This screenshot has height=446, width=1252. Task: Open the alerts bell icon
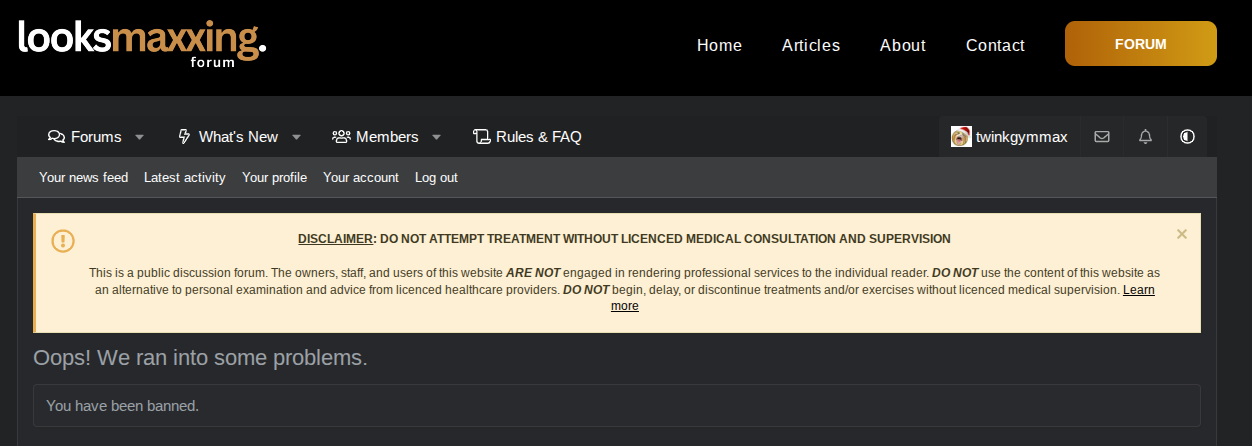tap(1146, 137)
